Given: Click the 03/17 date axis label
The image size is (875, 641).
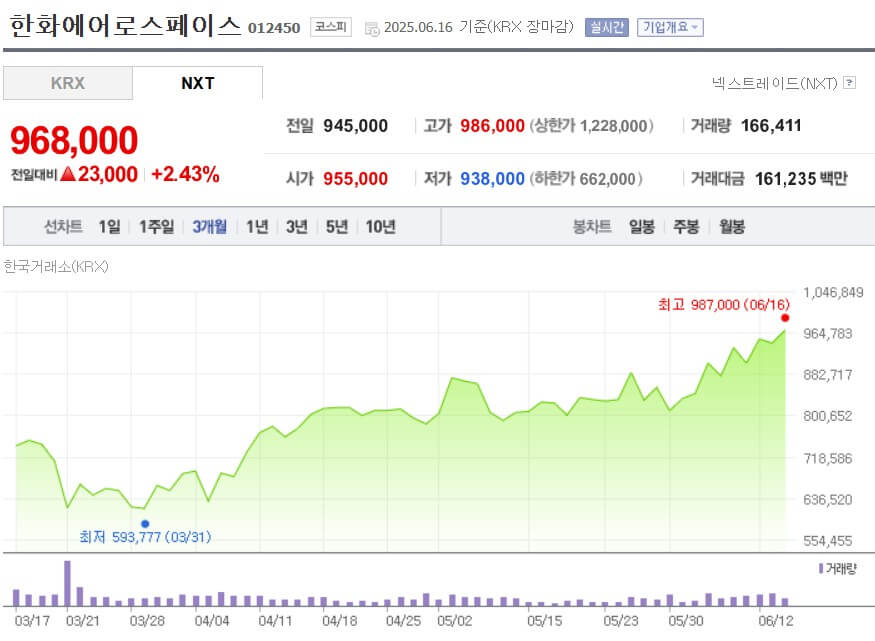Looking at the screenshot, I should (x=32, y=620).
